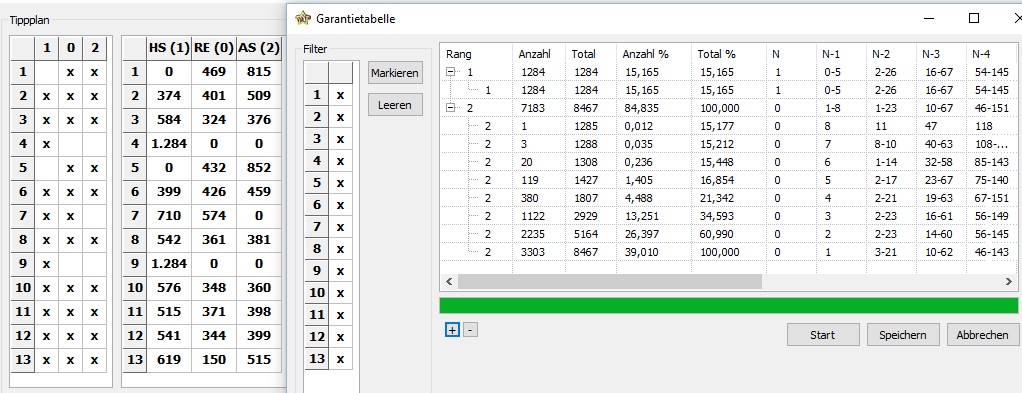This screenshot has height=393, width=1022.
Task: Select the 1.284 cell in statistics row 4
Action: [x=168, y=143]
